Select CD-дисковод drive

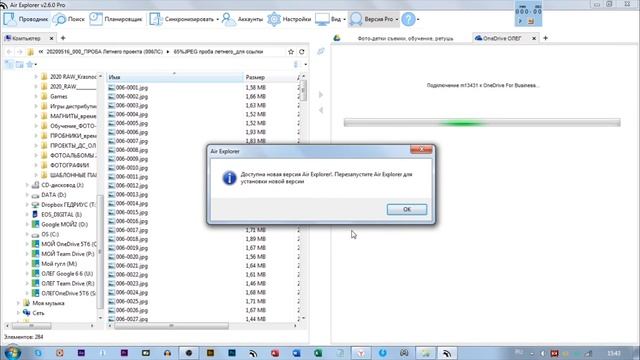58,185
